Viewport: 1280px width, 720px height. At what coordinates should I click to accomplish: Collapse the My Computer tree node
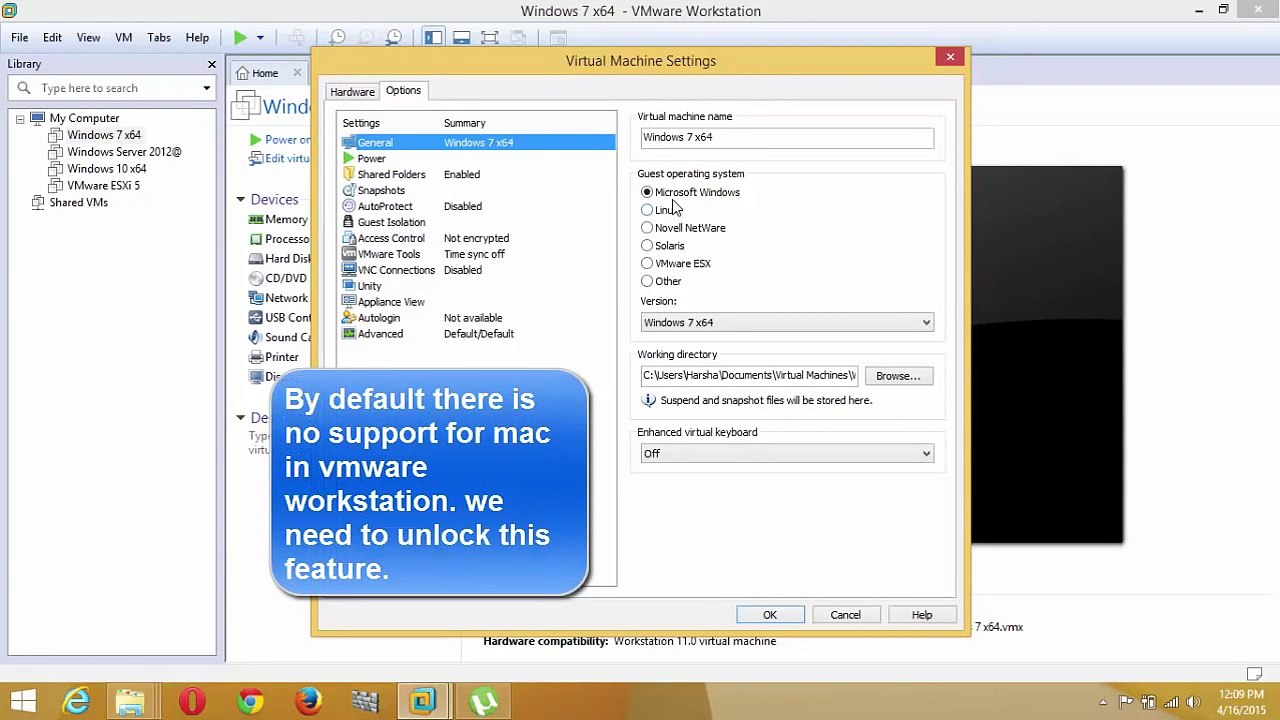pyautogui.click(x=20, y=119)
